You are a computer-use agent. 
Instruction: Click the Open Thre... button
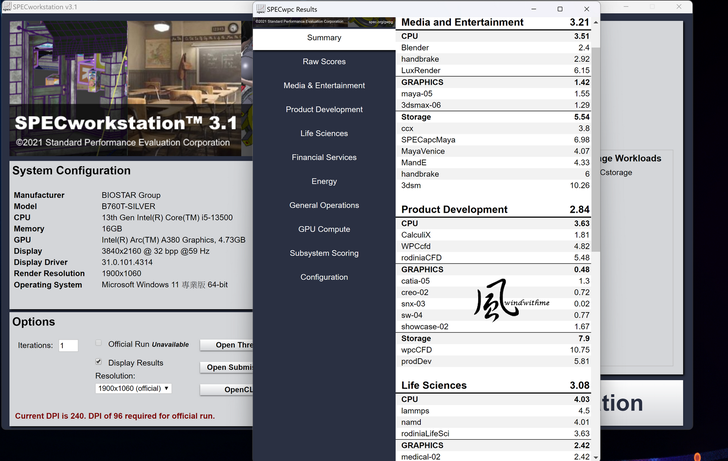(x=227, y=345)
